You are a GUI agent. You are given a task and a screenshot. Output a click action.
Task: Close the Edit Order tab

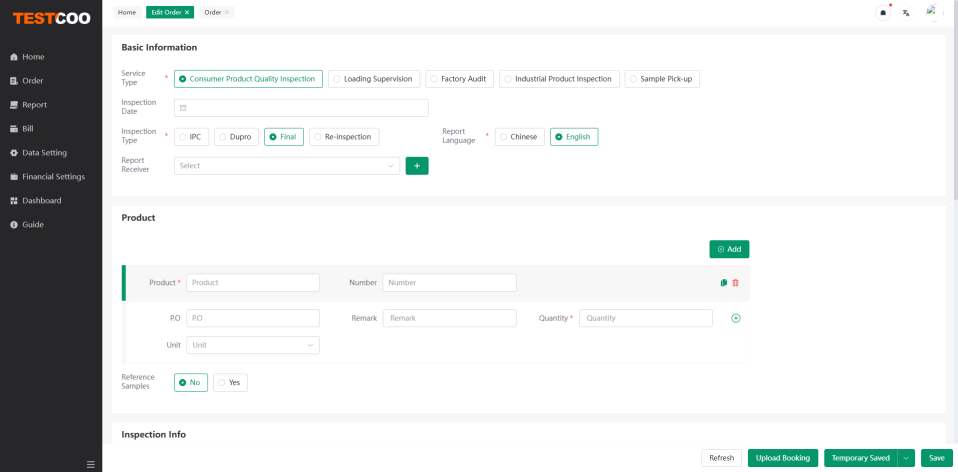click(x=187, y=12)
